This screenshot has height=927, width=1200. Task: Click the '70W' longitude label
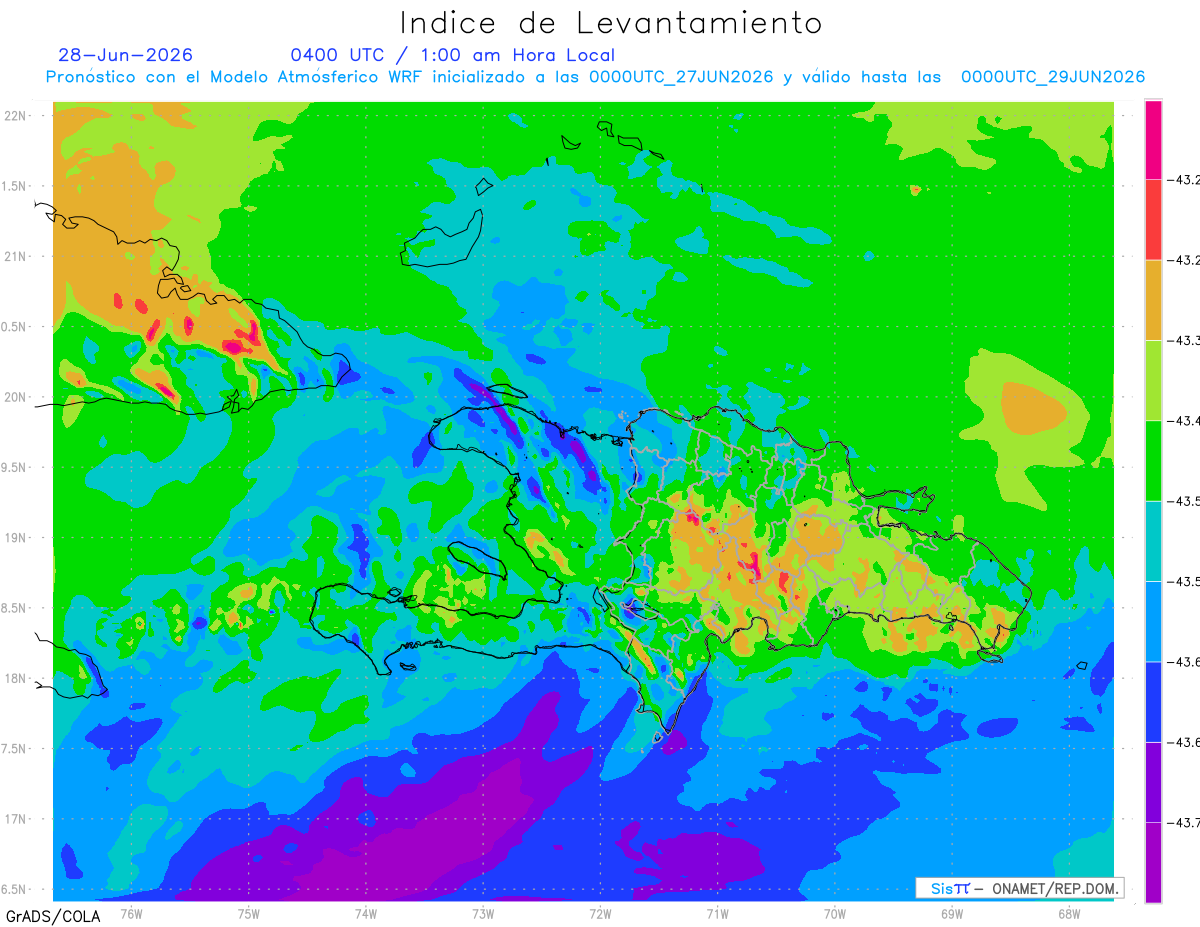[835, 913]
